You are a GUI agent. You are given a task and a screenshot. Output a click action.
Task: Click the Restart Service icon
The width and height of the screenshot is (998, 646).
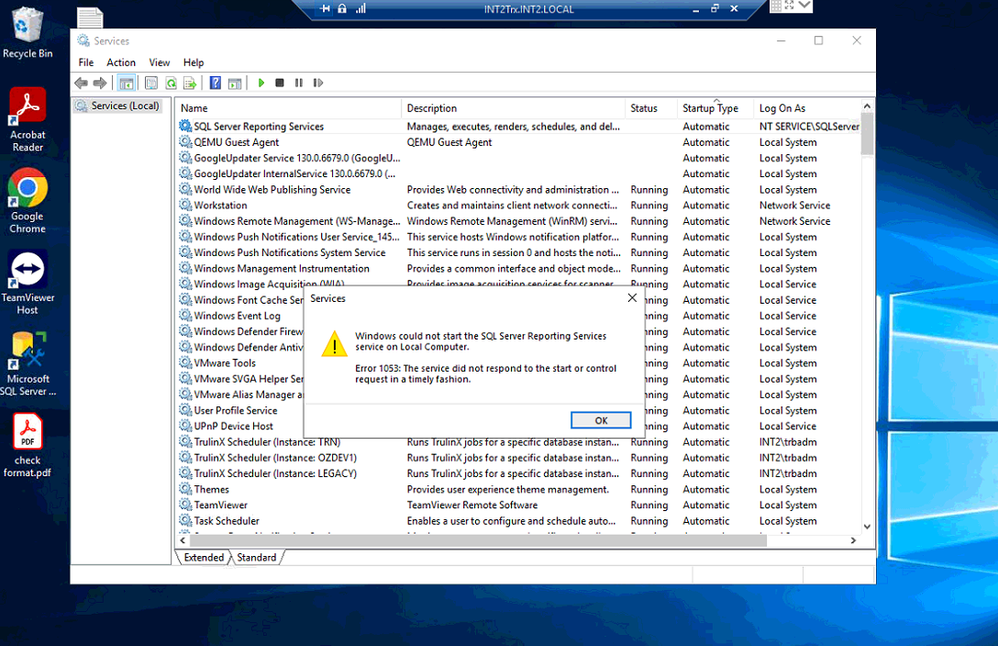318,83
